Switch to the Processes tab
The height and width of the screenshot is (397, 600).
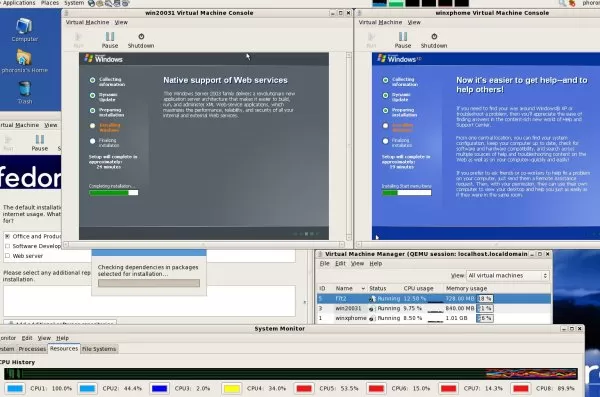point(32,349)
